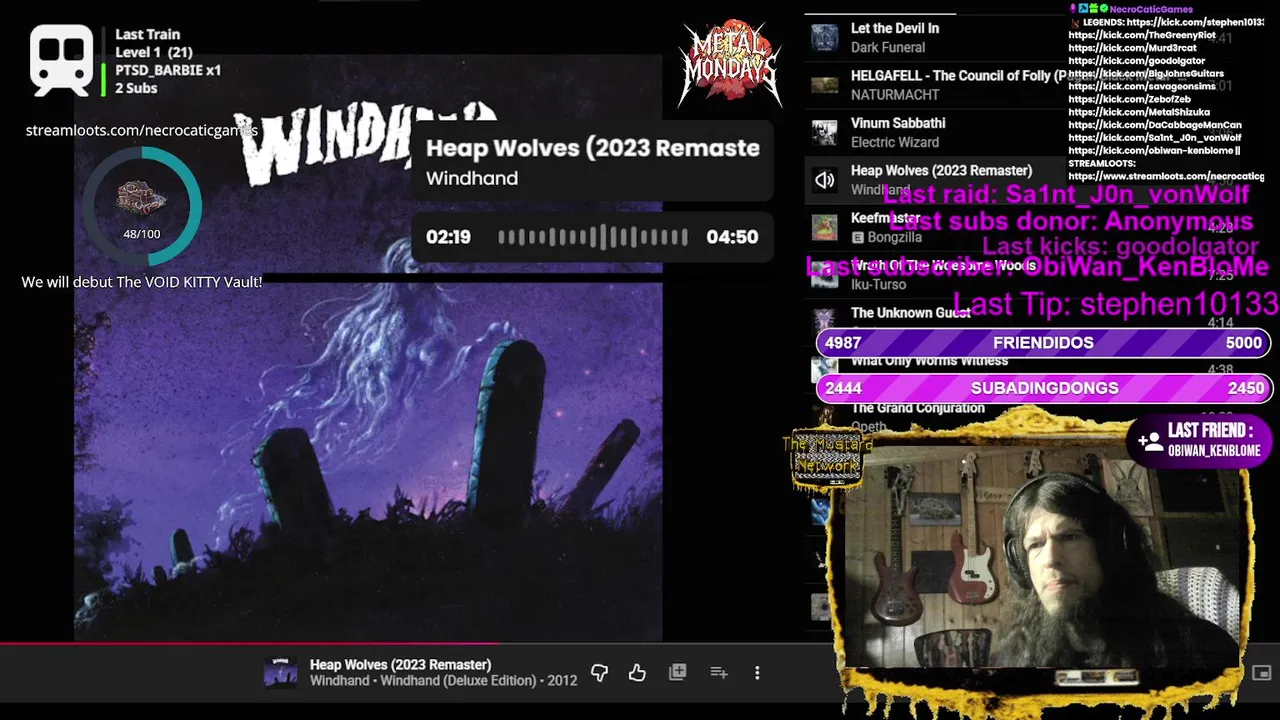Click the OBIWAN_KENBLOME last friend label
Image resolution: width=1280 pixels, height=720 pixels.
[1214, 451]
